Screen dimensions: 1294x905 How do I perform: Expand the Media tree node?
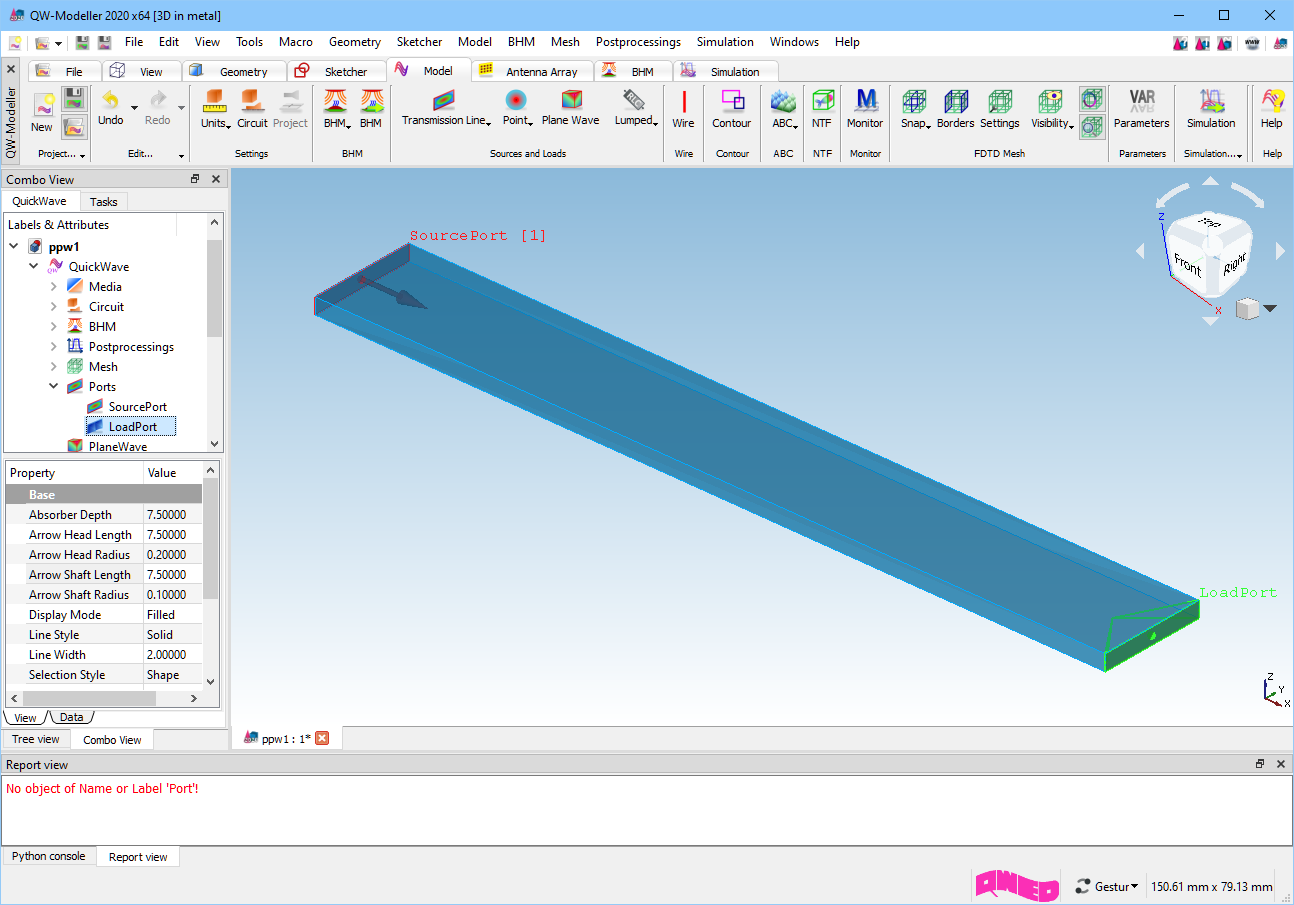click(x=54, y=287)
